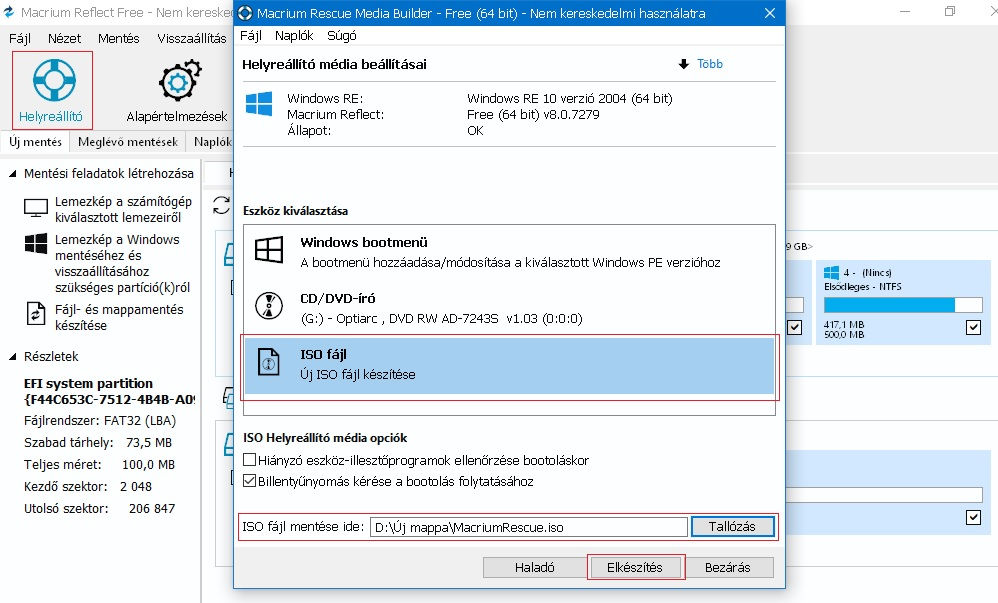Screen dimensions: 998x603
Task: Click the Windows lemezkép logo icon
Action: pos(36,245)
